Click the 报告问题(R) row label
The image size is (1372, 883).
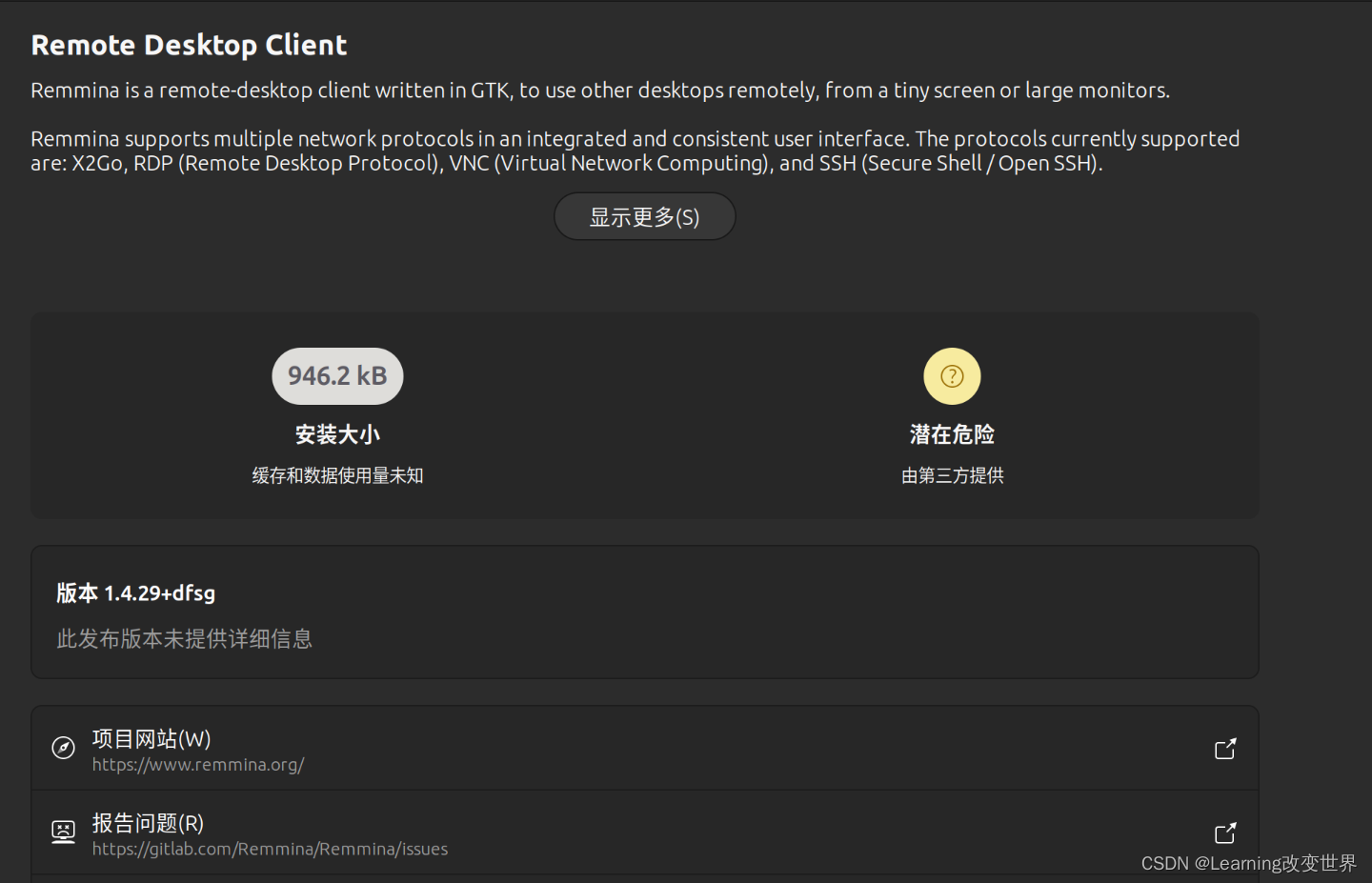148,823
